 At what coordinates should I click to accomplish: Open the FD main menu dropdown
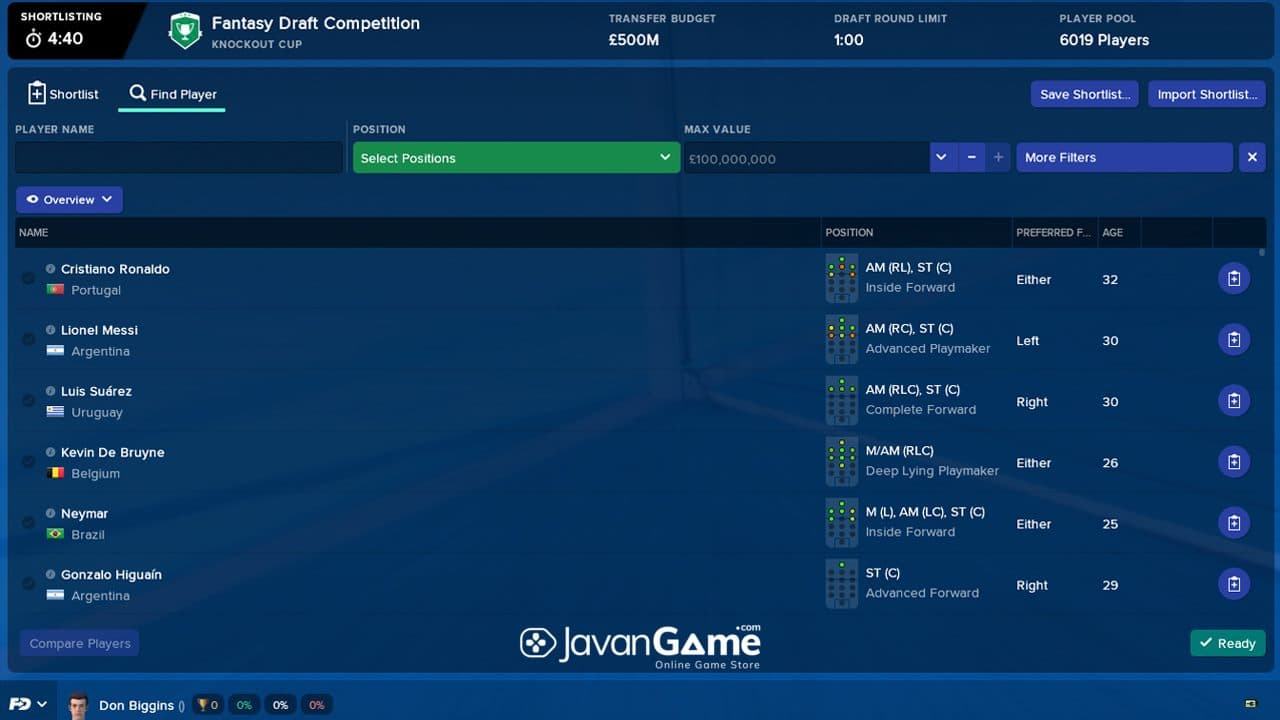tap(28, 704)
